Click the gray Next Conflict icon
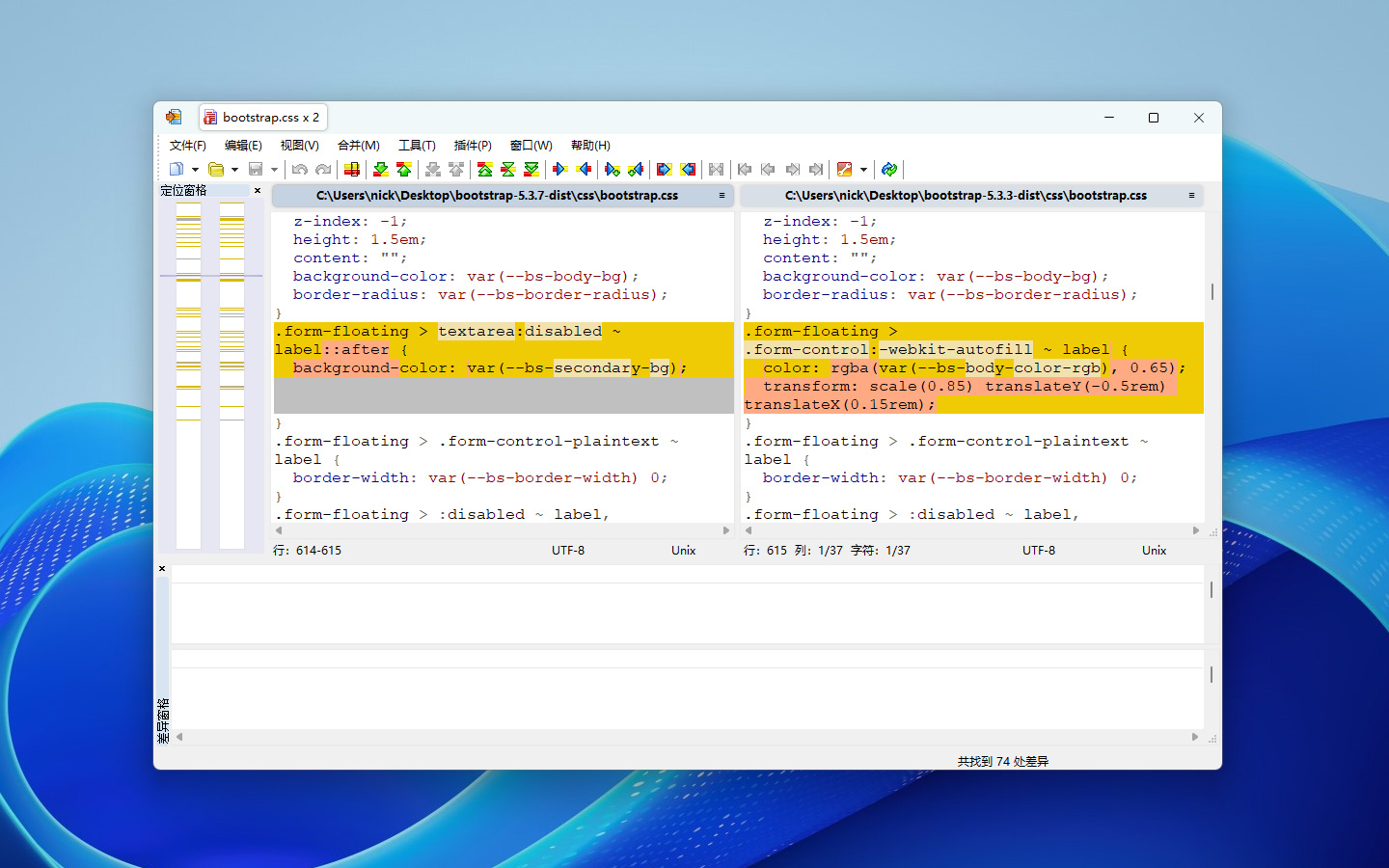This screenshot has height=868, width=1389. point(433,170)
